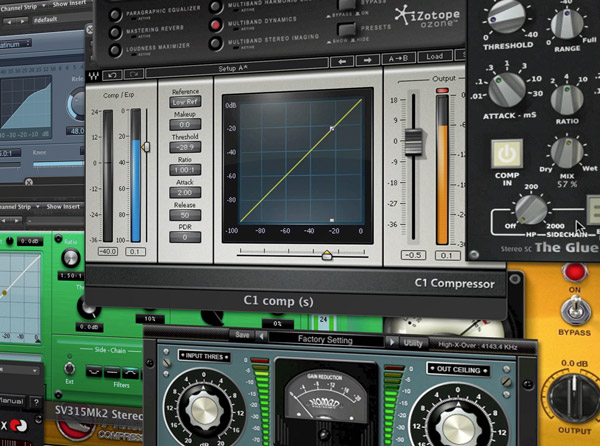Go to previous C1 preset with left arrow
Screen dimensions: 600x446
(342, 61)
